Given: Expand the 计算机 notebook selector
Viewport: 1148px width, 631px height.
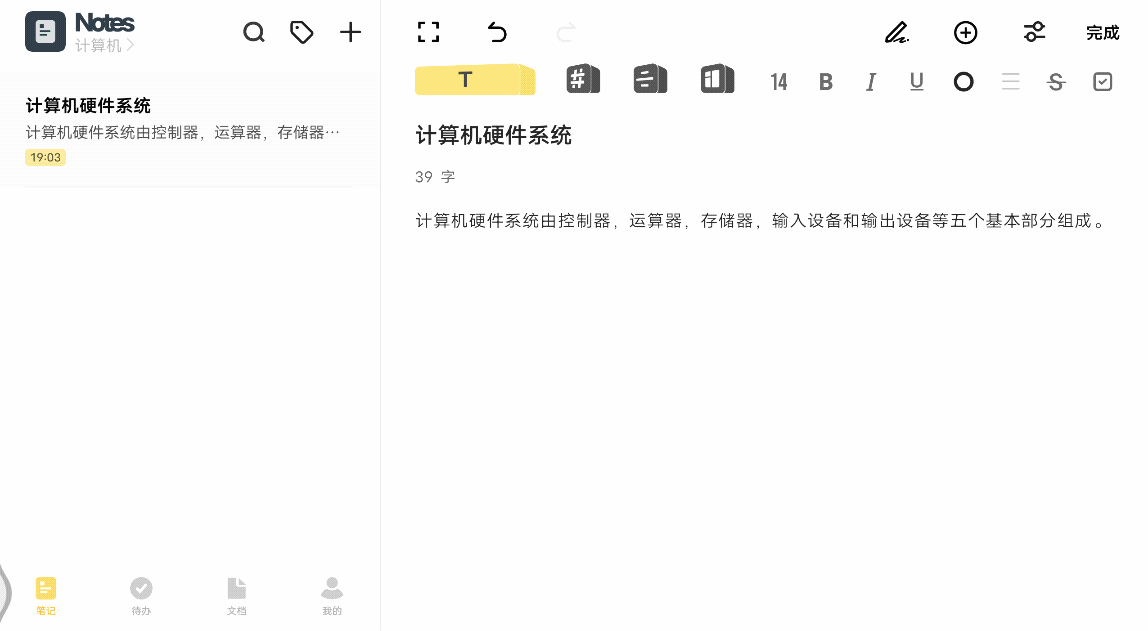Looking at the screenshot, I should 105,45.
